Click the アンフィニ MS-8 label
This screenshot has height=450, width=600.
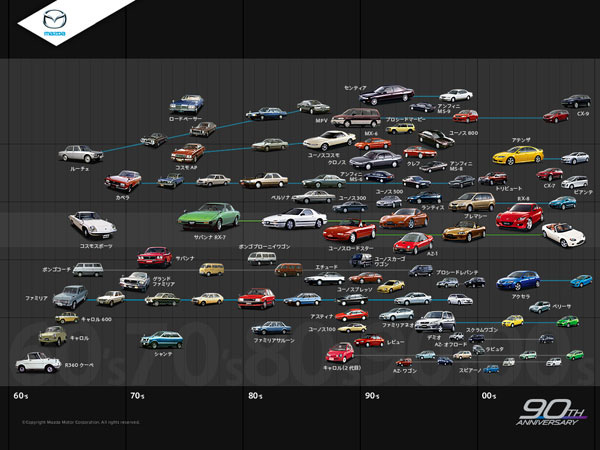point(461,166)
